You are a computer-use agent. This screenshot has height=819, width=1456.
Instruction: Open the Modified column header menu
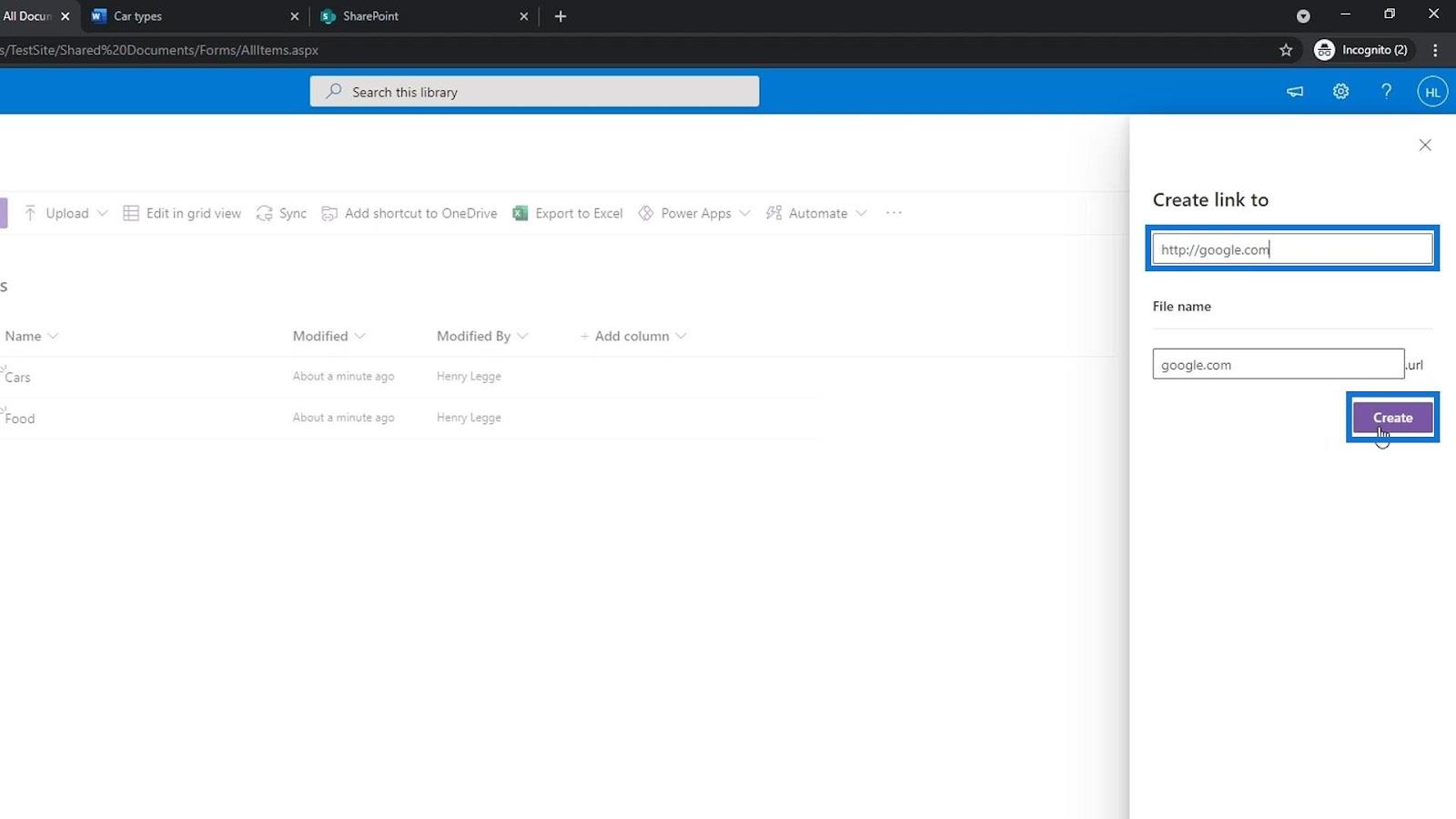pos(329,336)
